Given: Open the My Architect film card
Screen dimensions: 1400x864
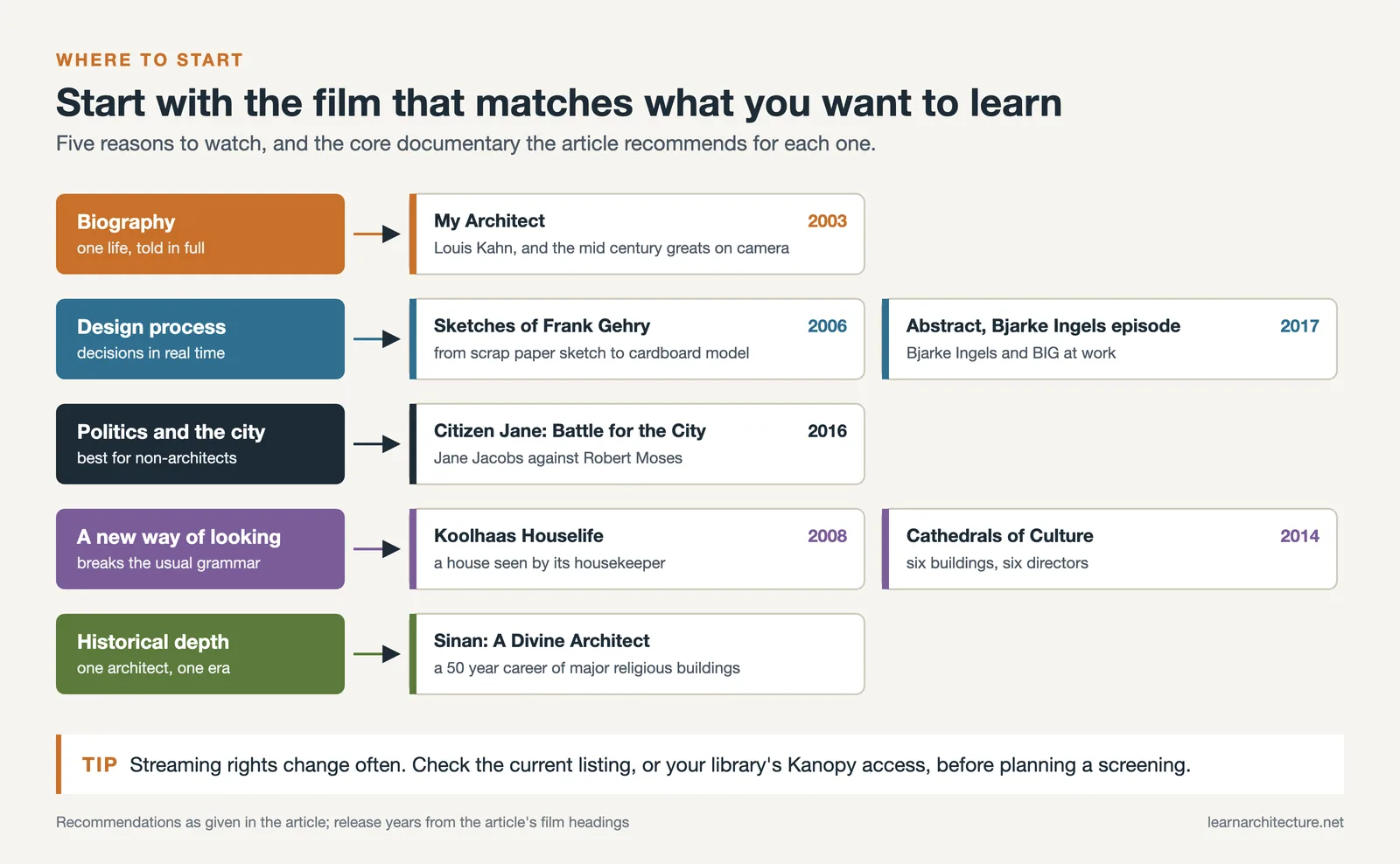Looking at the screenshot, I should click(637, 234).
